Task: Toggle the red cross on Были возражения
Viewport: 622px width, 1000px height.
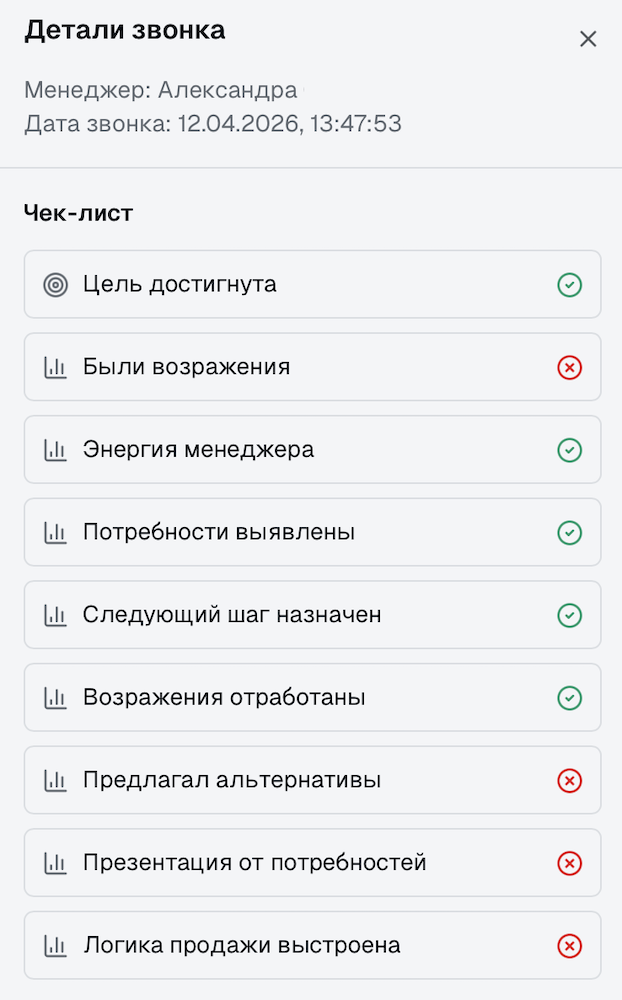Action: pos(569,367)
